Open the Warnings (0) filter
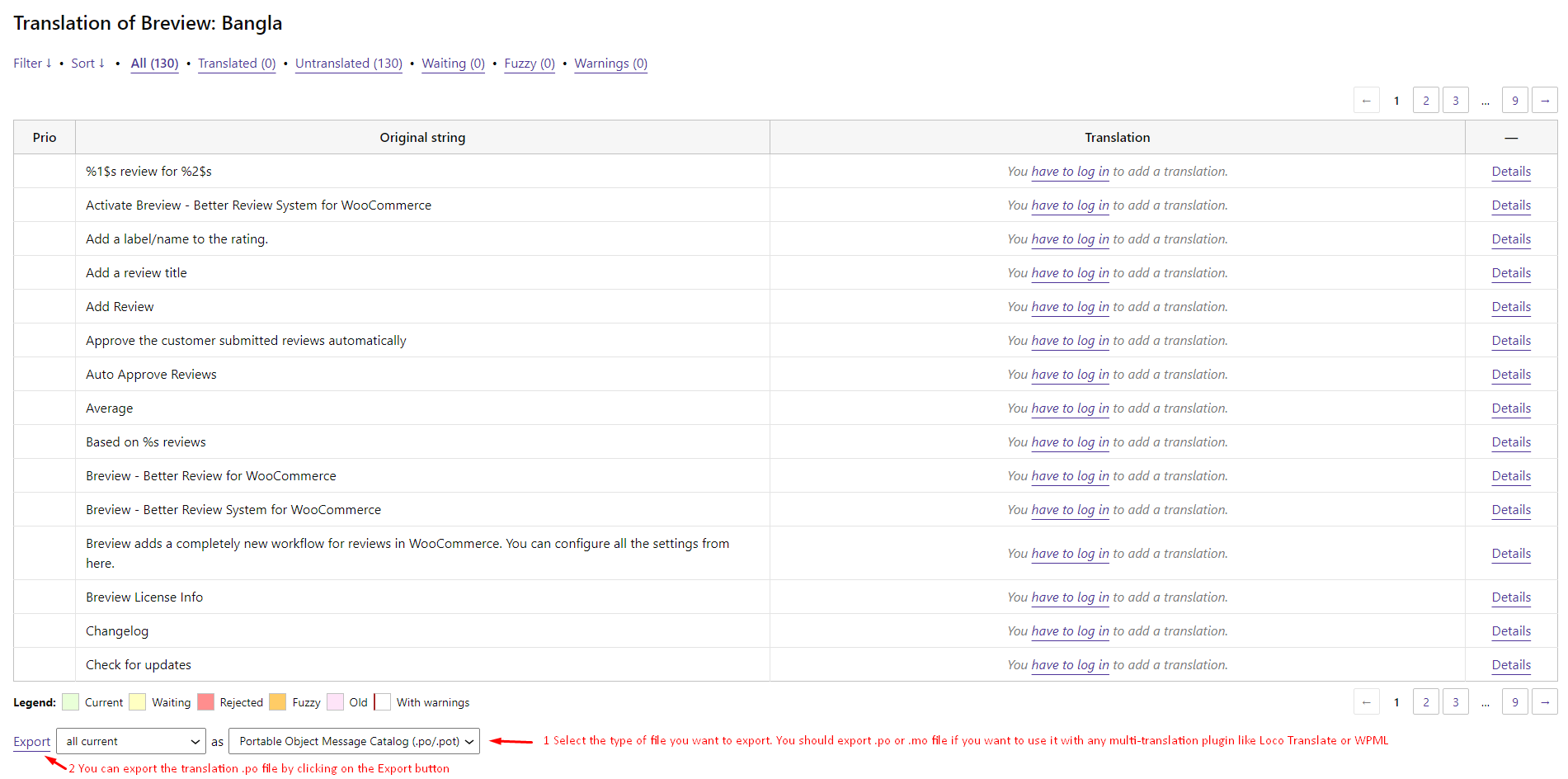 pos(610,63)
